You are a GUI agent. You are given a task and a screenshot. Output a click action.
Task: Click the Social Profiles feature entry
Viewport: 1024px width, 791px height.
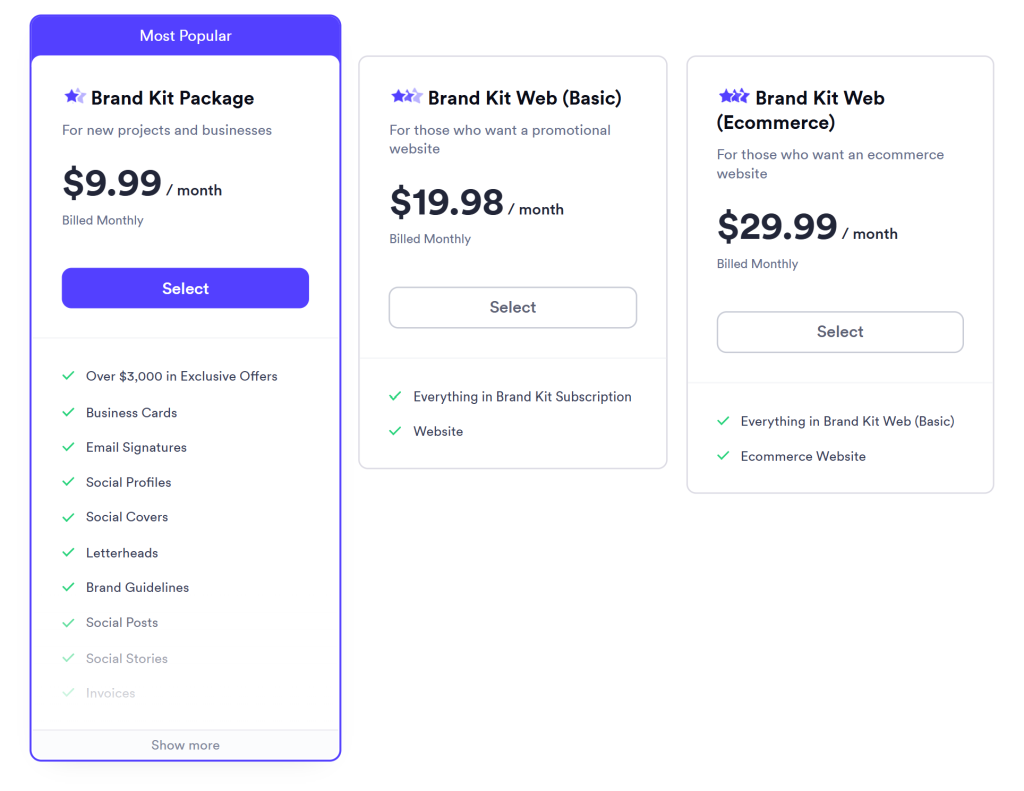(x=128, y=482)
